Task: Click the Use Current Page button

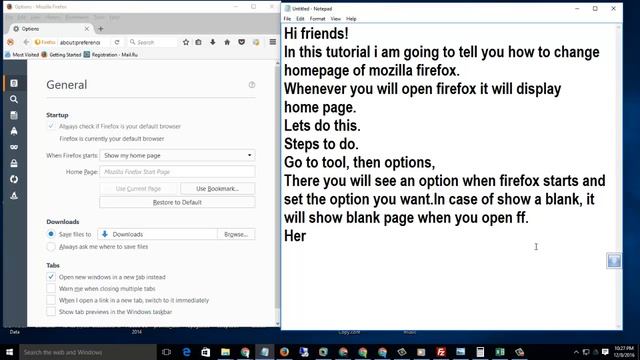Action: [x=138, y=189]
